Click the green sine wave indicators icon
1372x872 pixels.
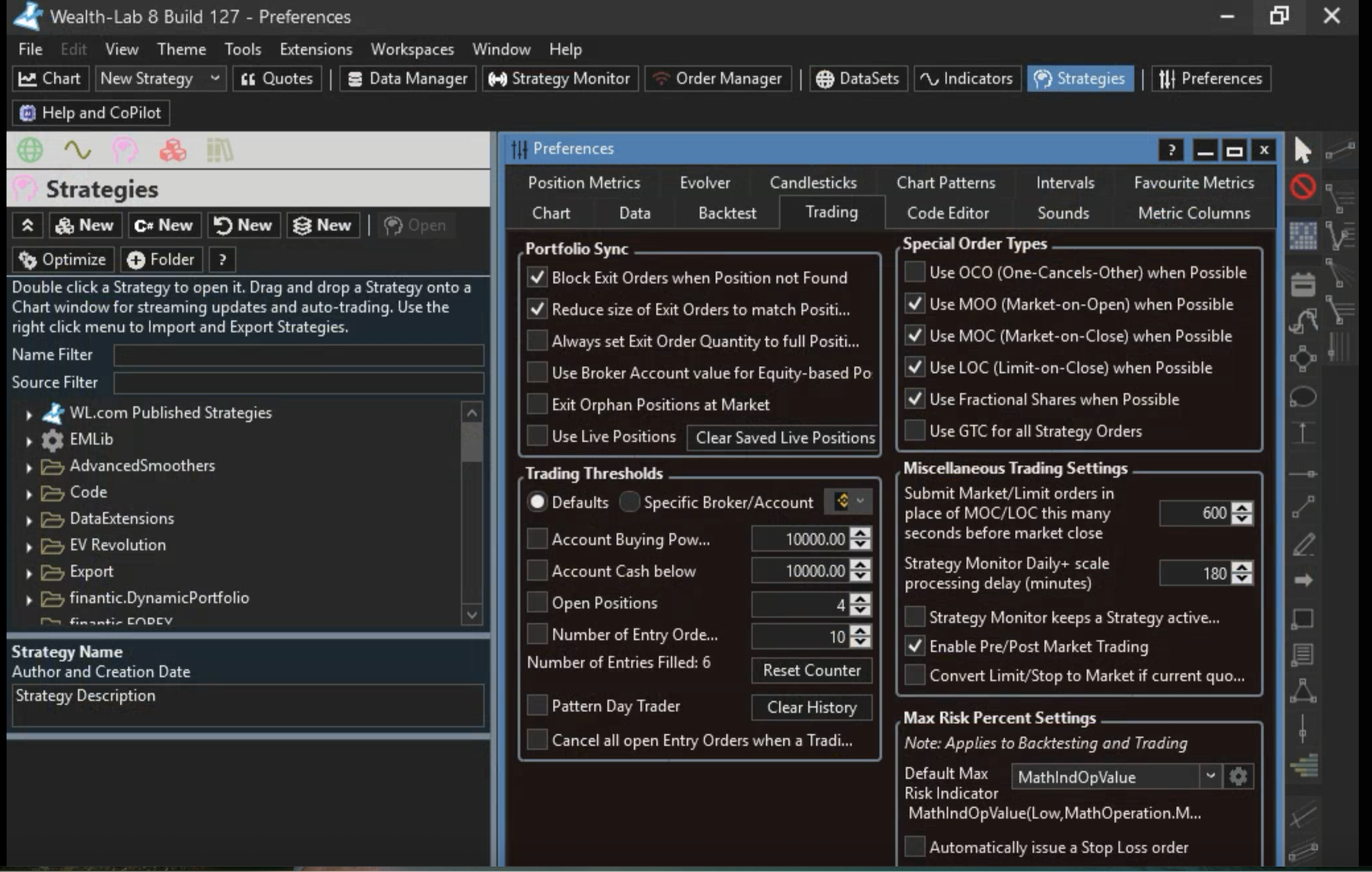click(x=77, y=150)
